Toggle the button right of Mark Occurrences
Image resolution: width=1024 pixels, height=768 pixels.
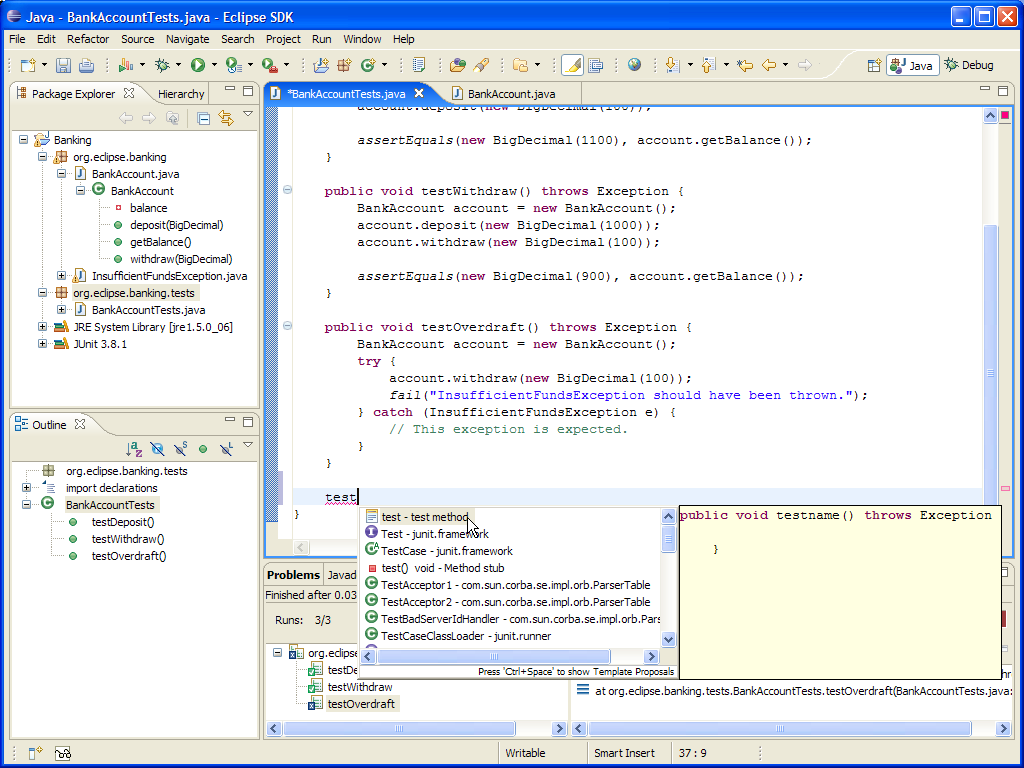pos(596,65)
